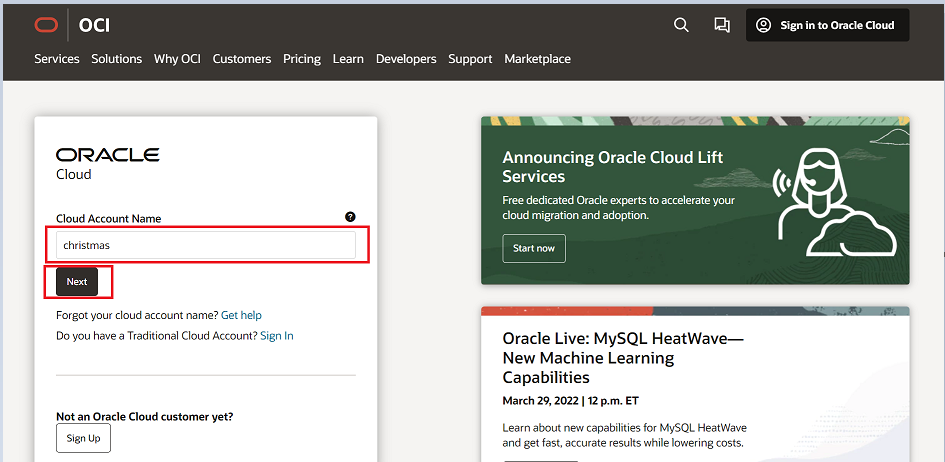Open the search magnifier icon
945x462 pixels.
coord(681,25)
